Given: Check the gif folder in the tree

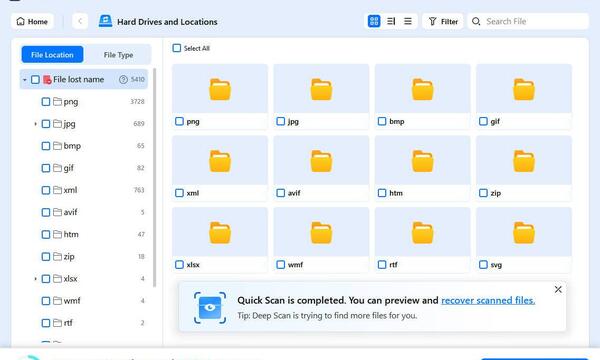Looking at the screenshot, I should pos(46,168).
